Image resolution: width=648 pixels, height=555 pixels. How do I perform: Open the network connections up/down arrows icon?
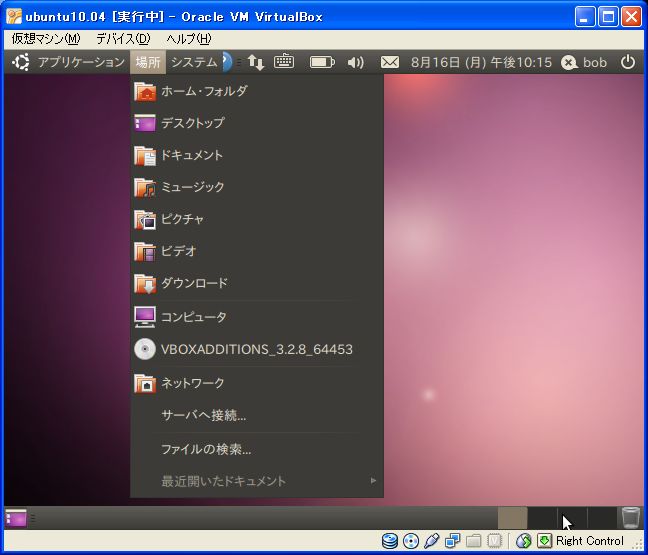[256, 62]
